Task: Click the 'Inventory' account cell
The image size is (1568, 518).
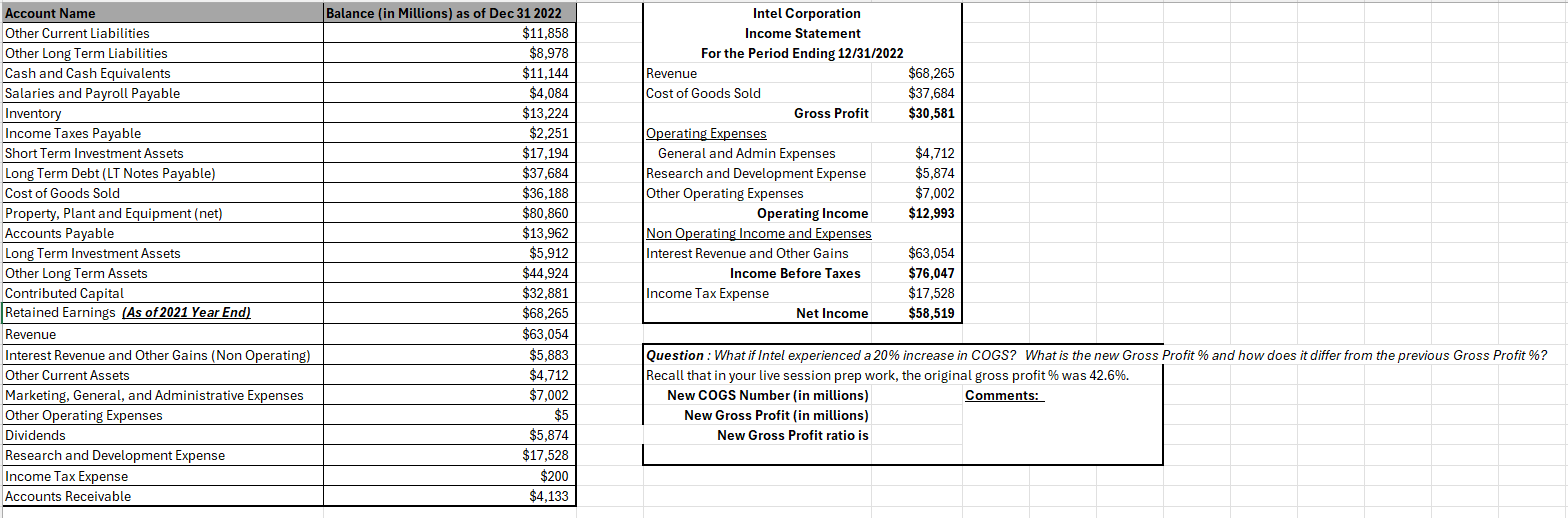Action: pos(163,113)
